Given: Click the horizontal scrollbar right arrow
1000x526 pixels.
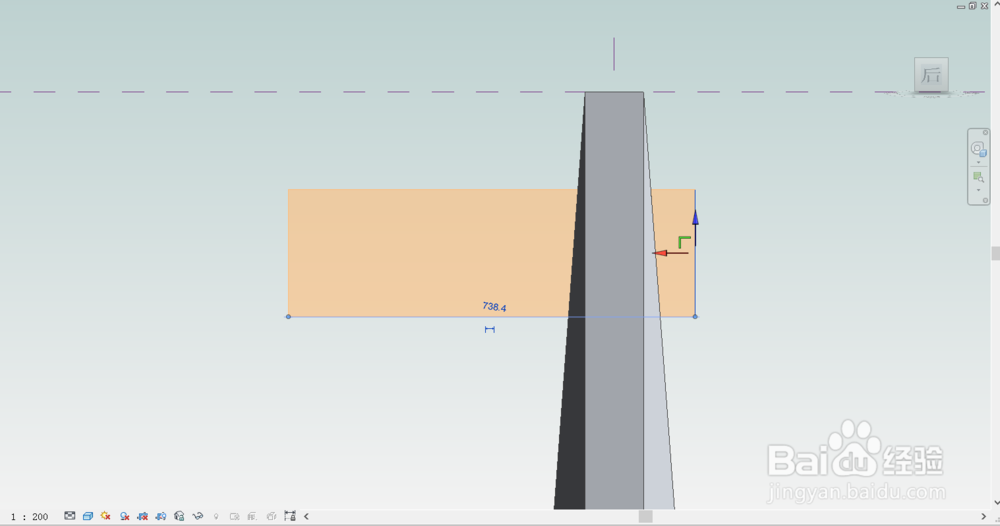Looking at the screenshot, I should (983, 516).
